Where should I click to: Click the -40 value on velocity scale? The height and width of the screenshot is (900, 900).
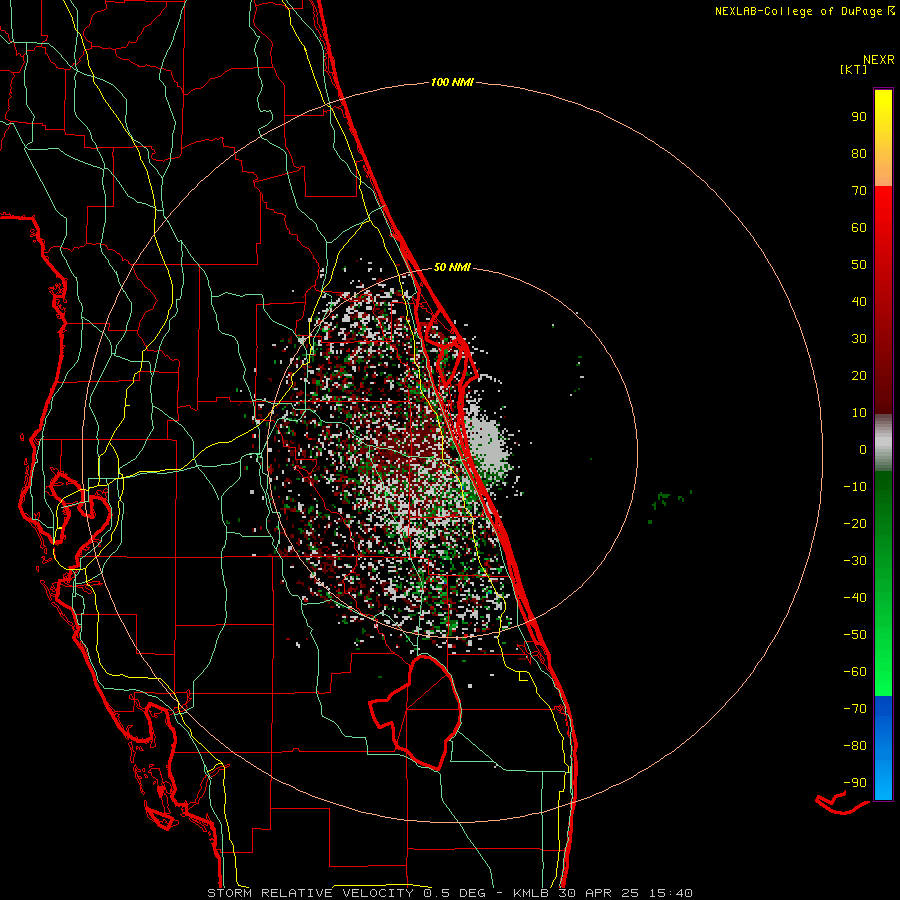[x=855, y=598]
